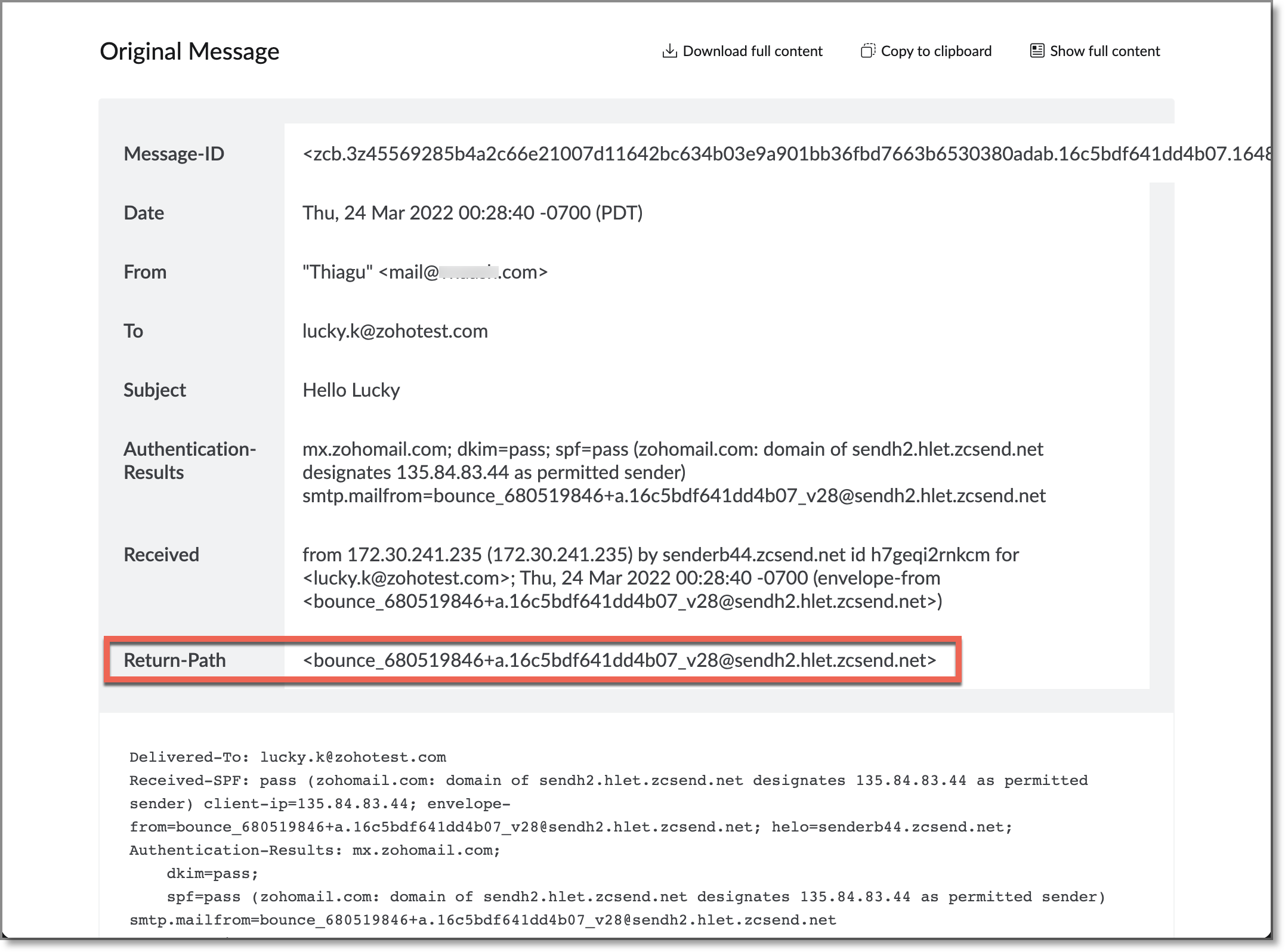Click lucky.k@zohotest.com in the To row
Viewport: 1285px width, 952px height.
pyautogui.click(x=395, y=331)
